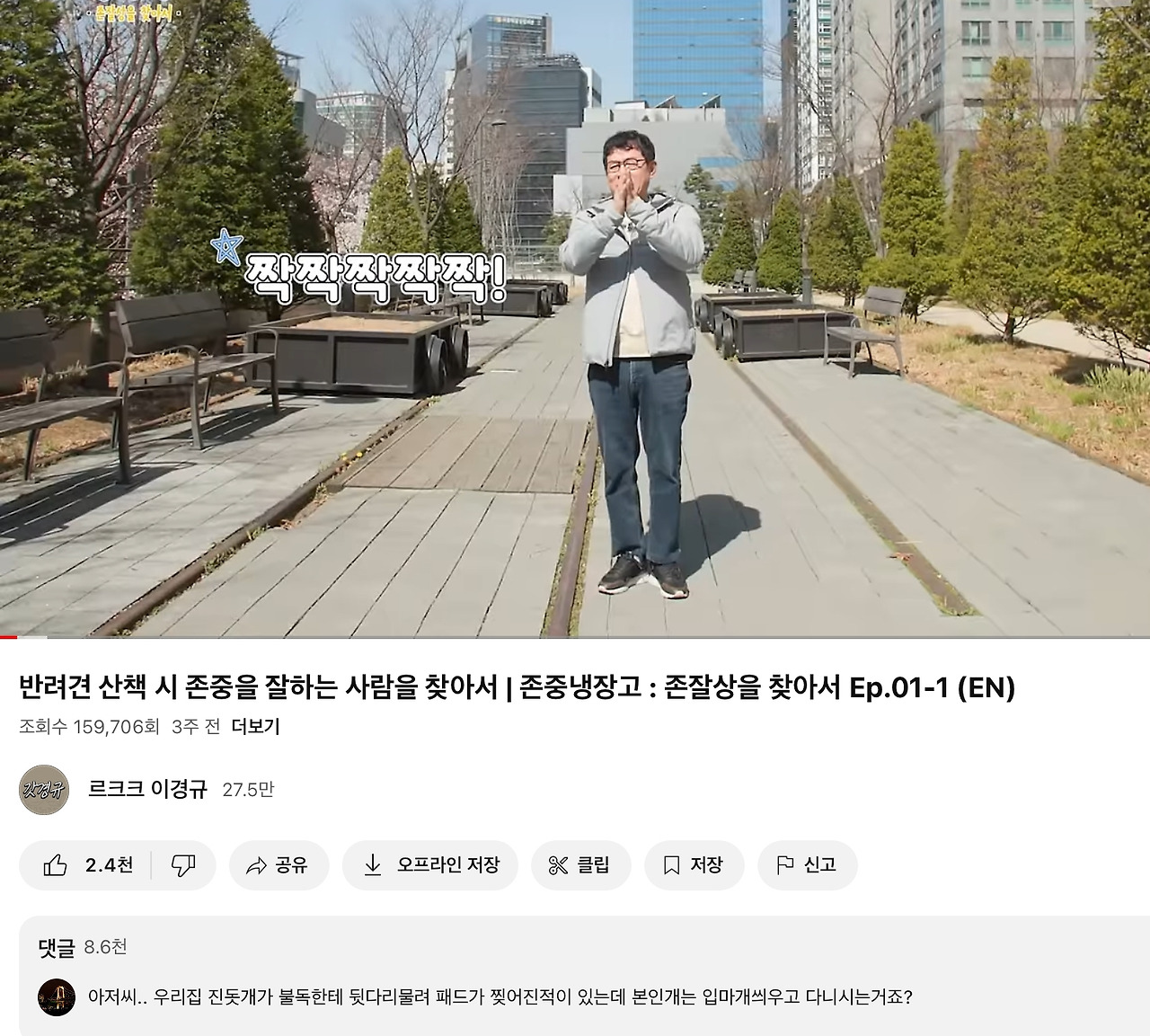Seek using the red video progress bar
1150x1036 pixels.
coord(575,637)
